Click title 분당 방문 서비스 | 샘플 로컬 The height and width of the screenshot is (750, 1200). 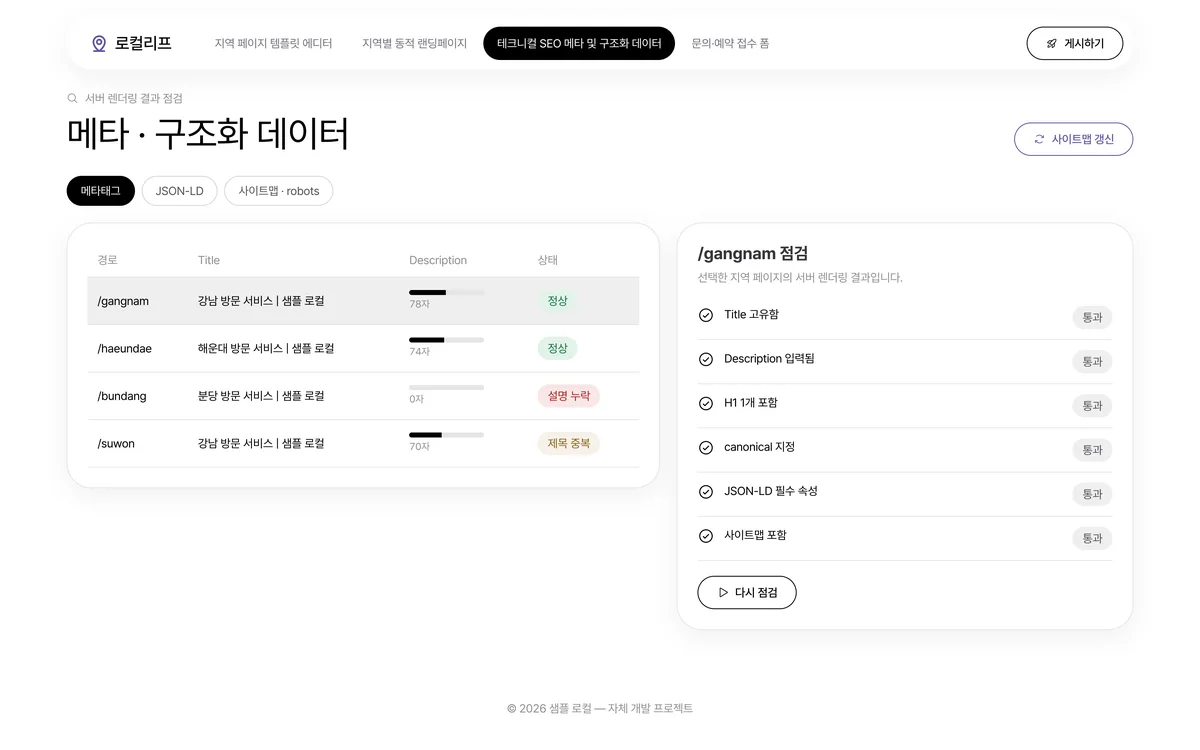pyautogui.click(x=261, y=396)
